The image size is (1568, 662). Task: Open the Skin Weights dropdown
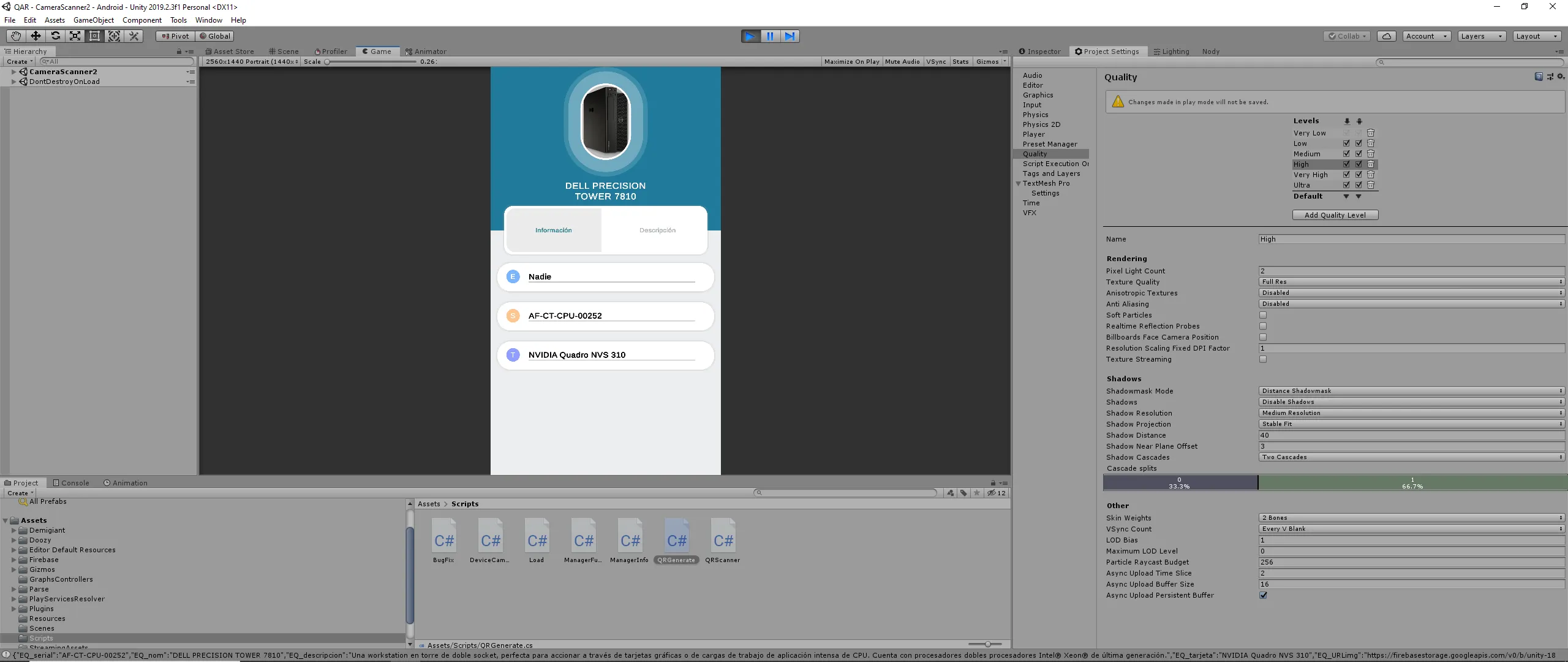[x=1412, y=518]
